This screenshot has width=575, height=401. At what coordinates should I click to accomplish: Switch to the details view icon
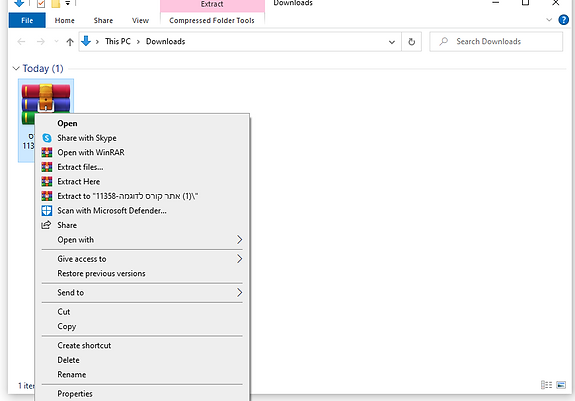click(546, 385)
